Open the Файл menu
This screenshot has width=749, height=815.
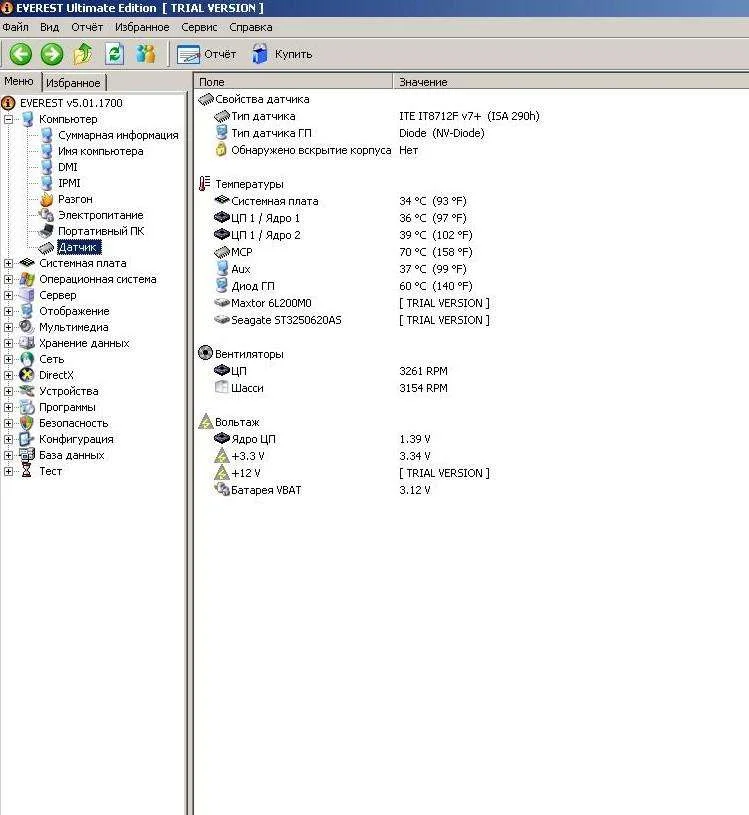point(16,27)
